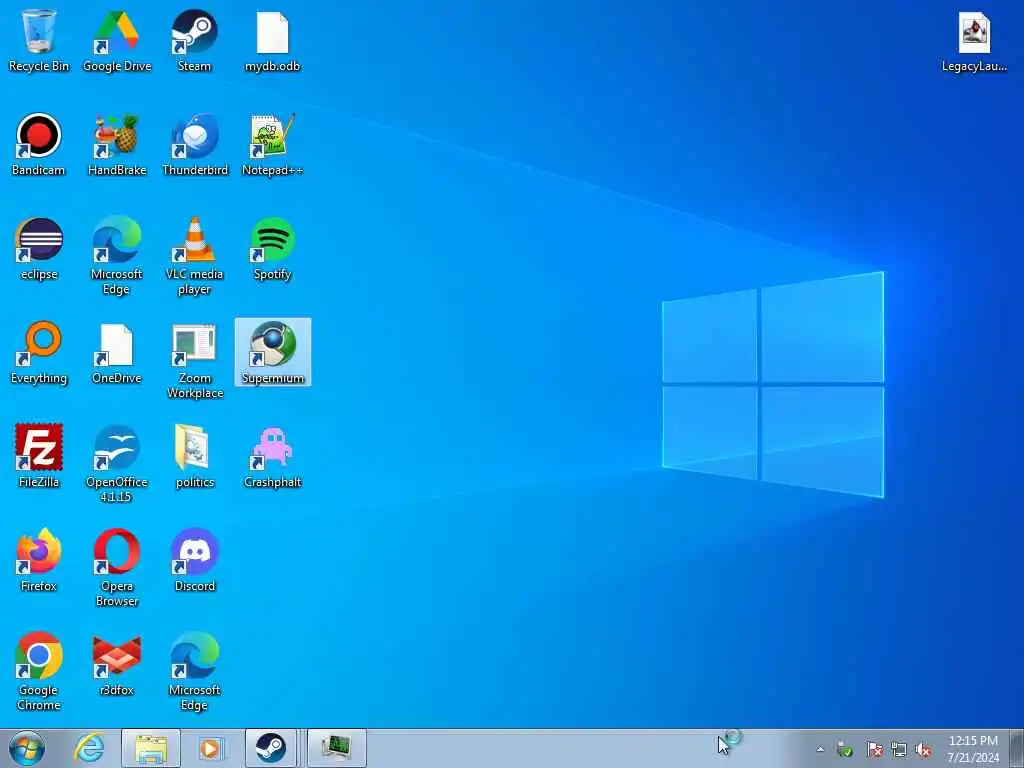Select the Discord shortcut

click(x=195, y=560)
